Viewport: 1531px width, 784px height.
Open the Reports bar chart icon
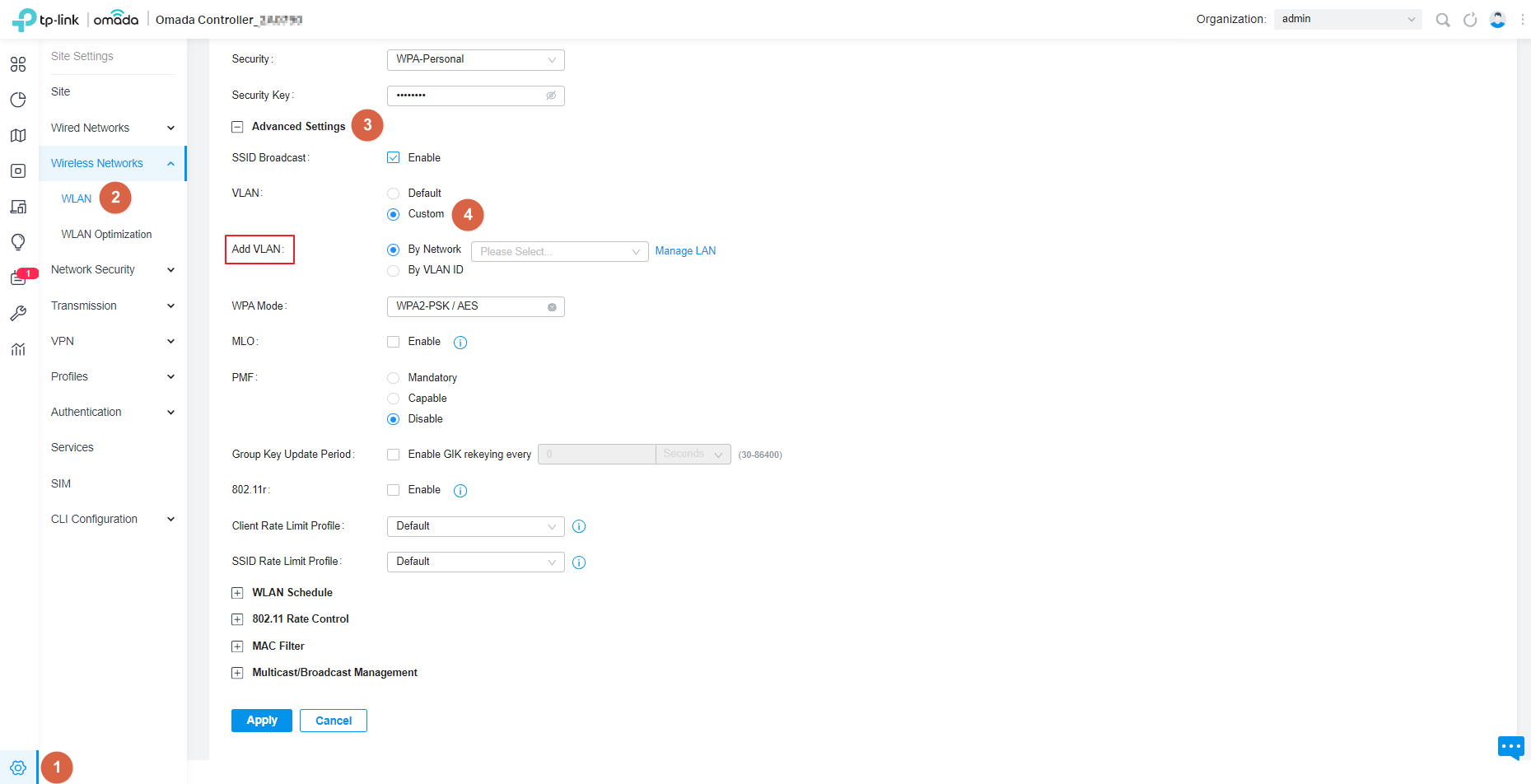coord(18,349)
